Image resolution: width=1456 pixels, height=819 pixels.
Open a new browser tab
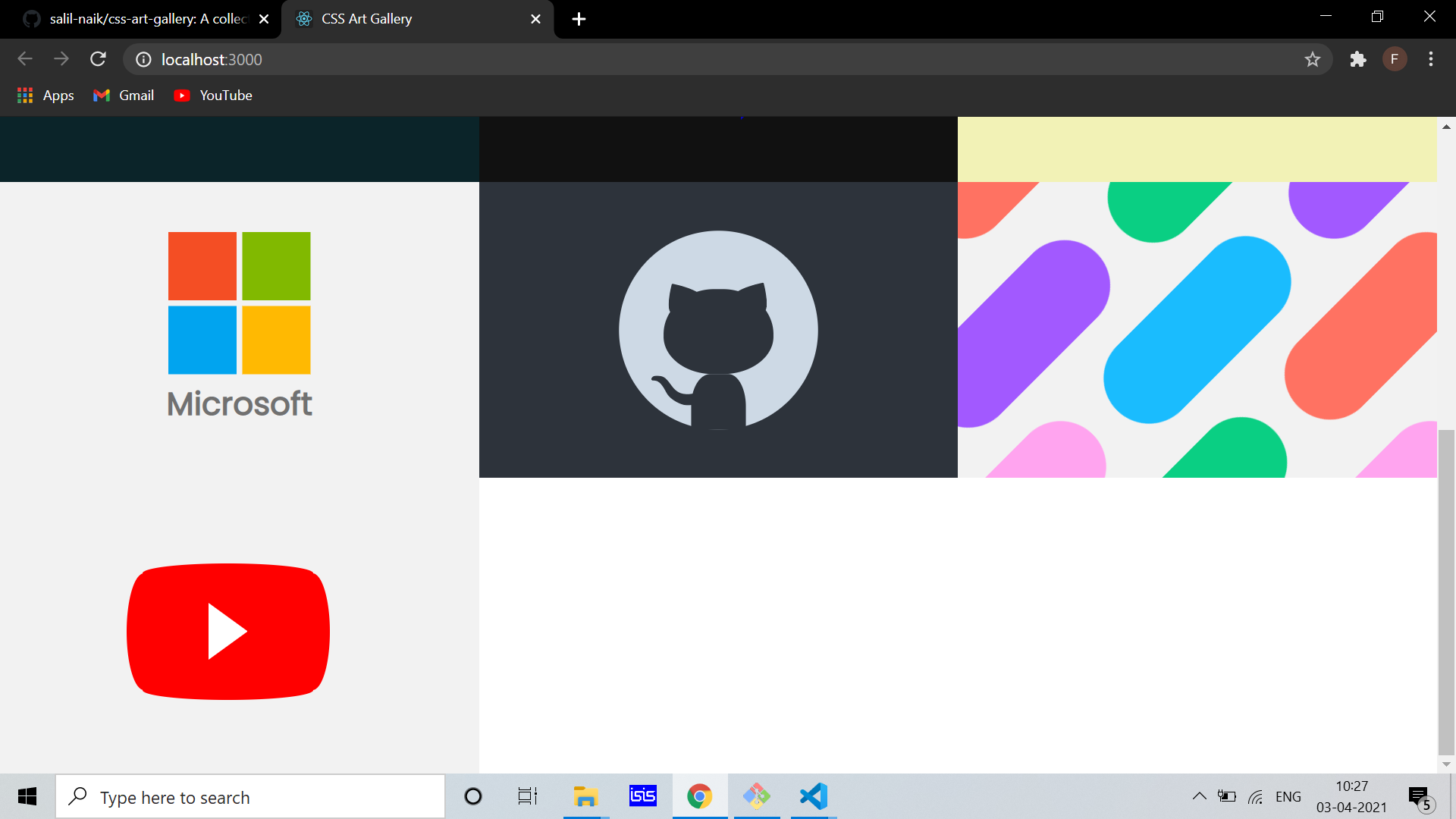(579, 19)
